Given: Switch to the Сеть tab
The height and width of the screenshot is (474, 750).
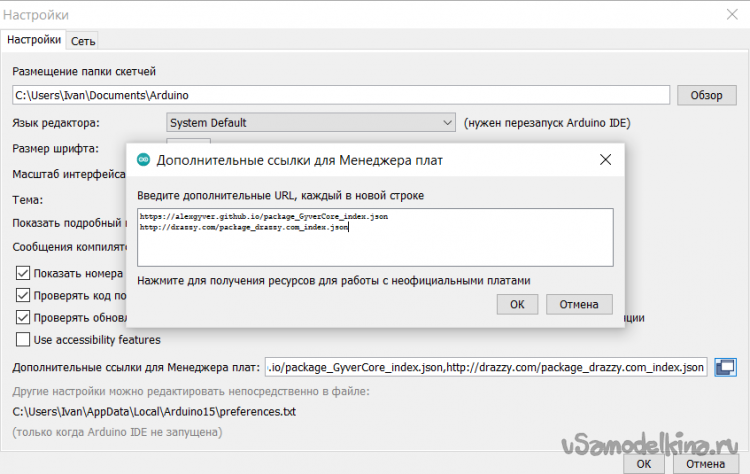Looking at the screenshot, I should click(x=83, y=40).
